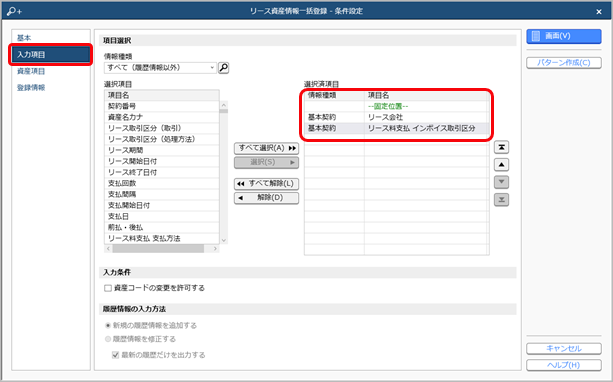Click the search magnifier icon beside 情報種類
613x382 pixels.
[x=223, y=68]
